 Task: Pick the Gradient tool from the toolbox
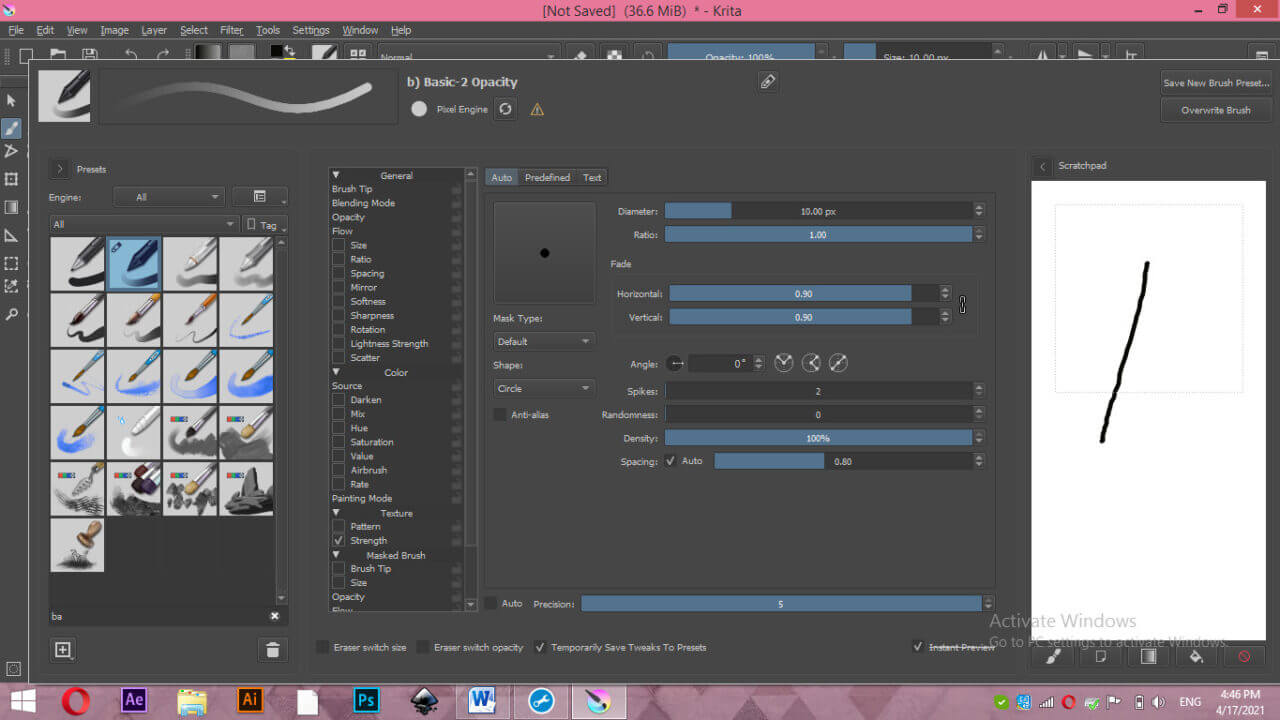12,207
